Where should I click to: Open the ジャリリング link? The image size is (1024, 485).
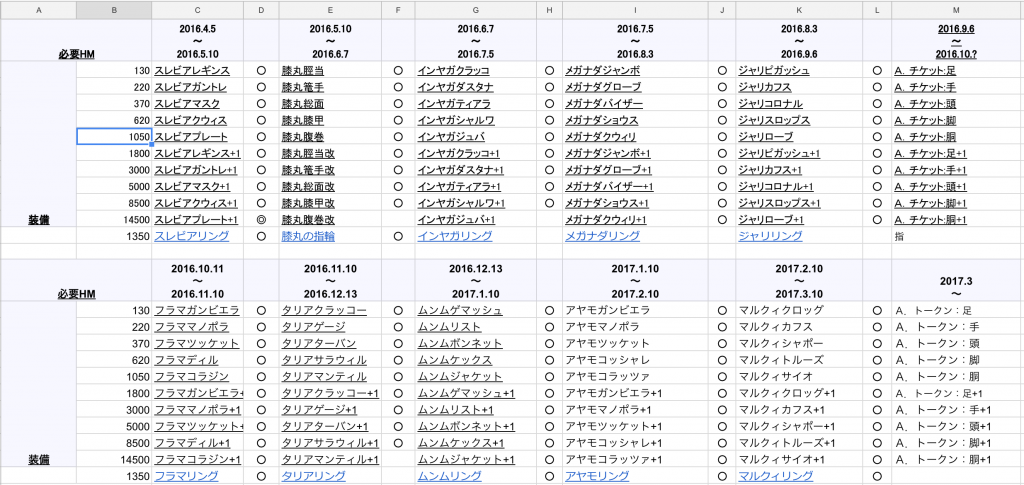click(770, 236)
